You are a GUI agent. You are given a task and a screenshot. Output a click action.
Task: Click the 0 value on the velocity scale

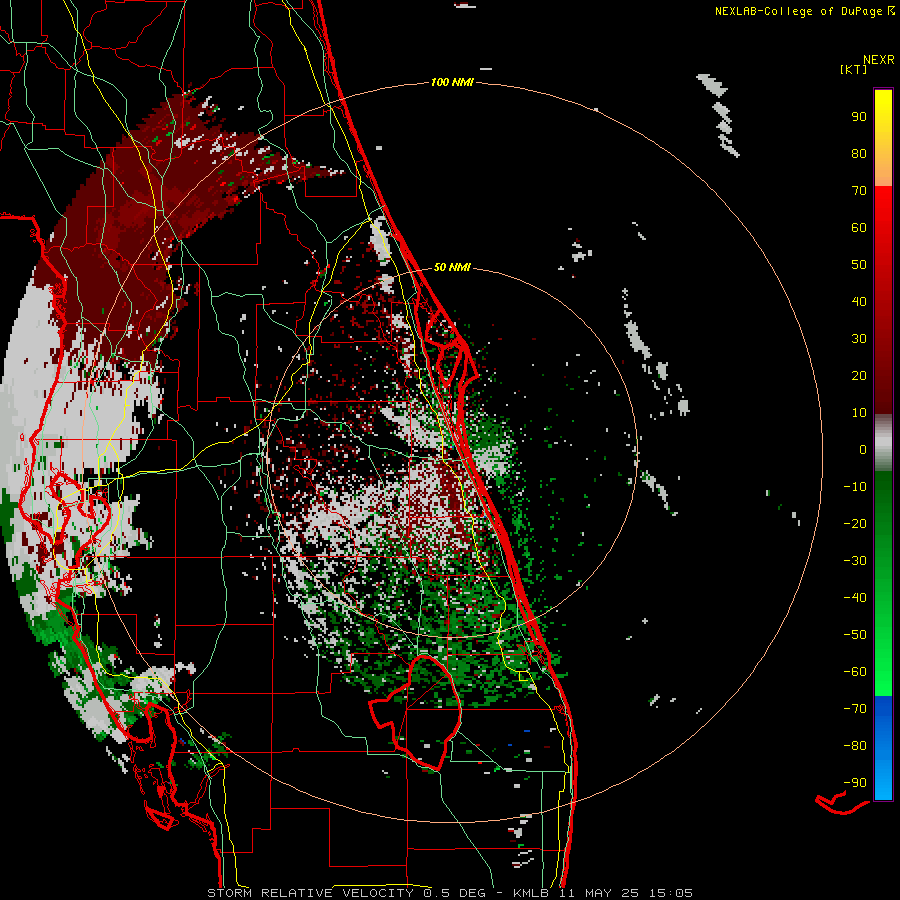863,449
